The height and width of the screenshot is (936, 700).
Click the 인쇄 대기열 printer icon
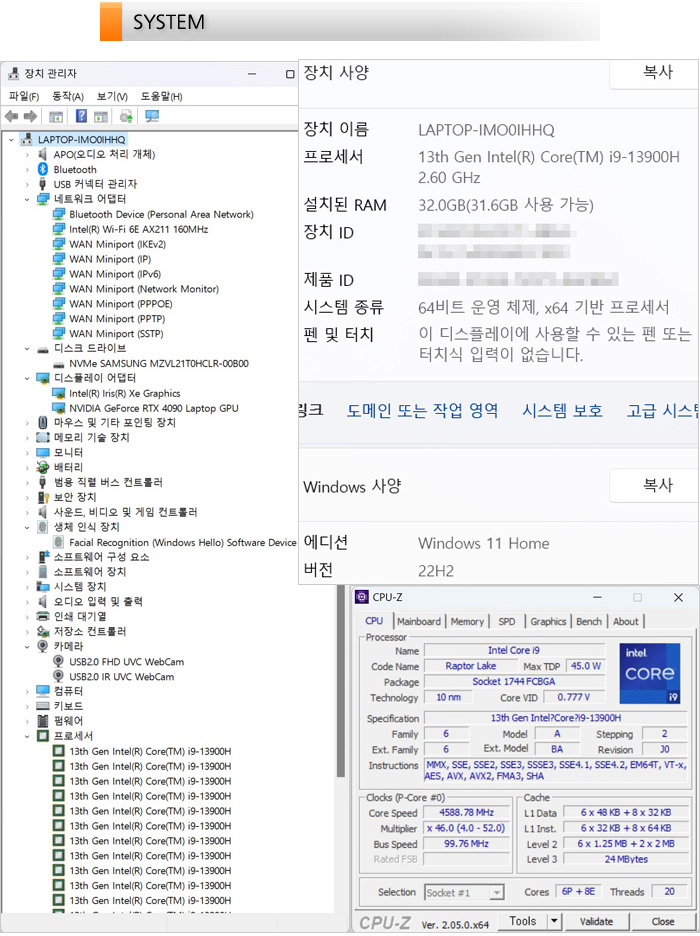42,617
